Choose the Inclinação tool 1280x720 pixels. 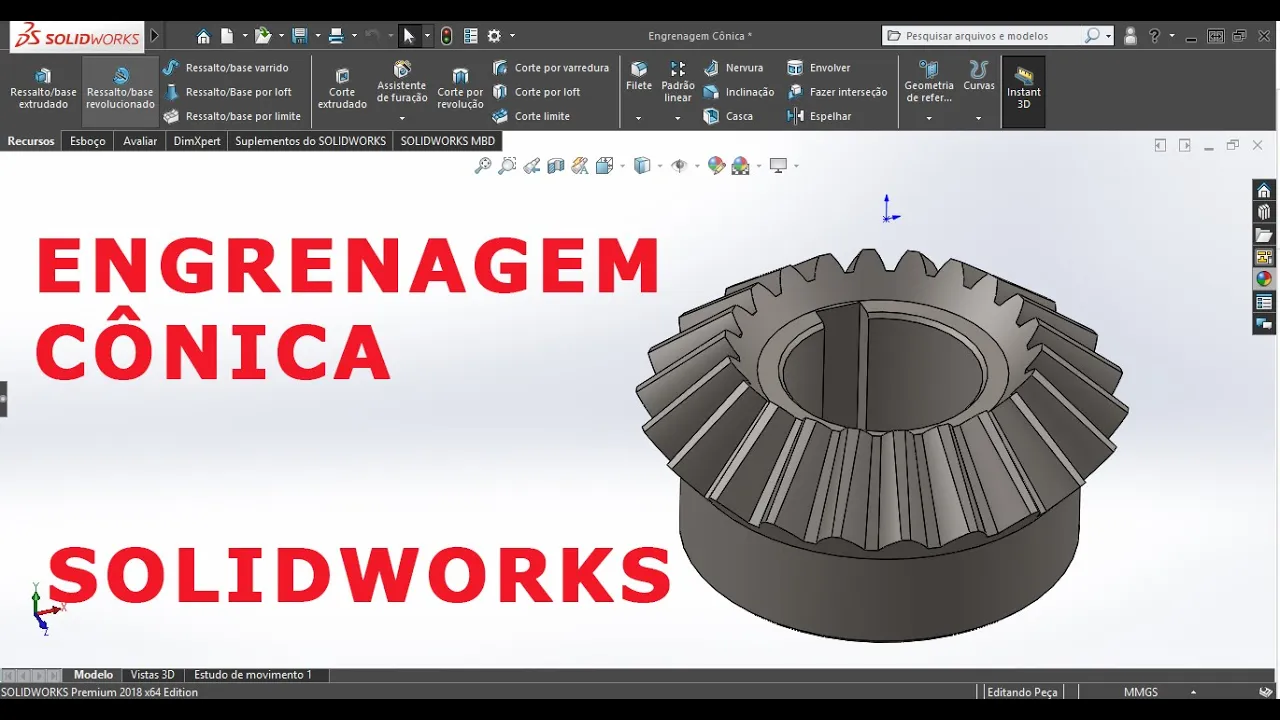pyautogui.click(x=739, y=92)
